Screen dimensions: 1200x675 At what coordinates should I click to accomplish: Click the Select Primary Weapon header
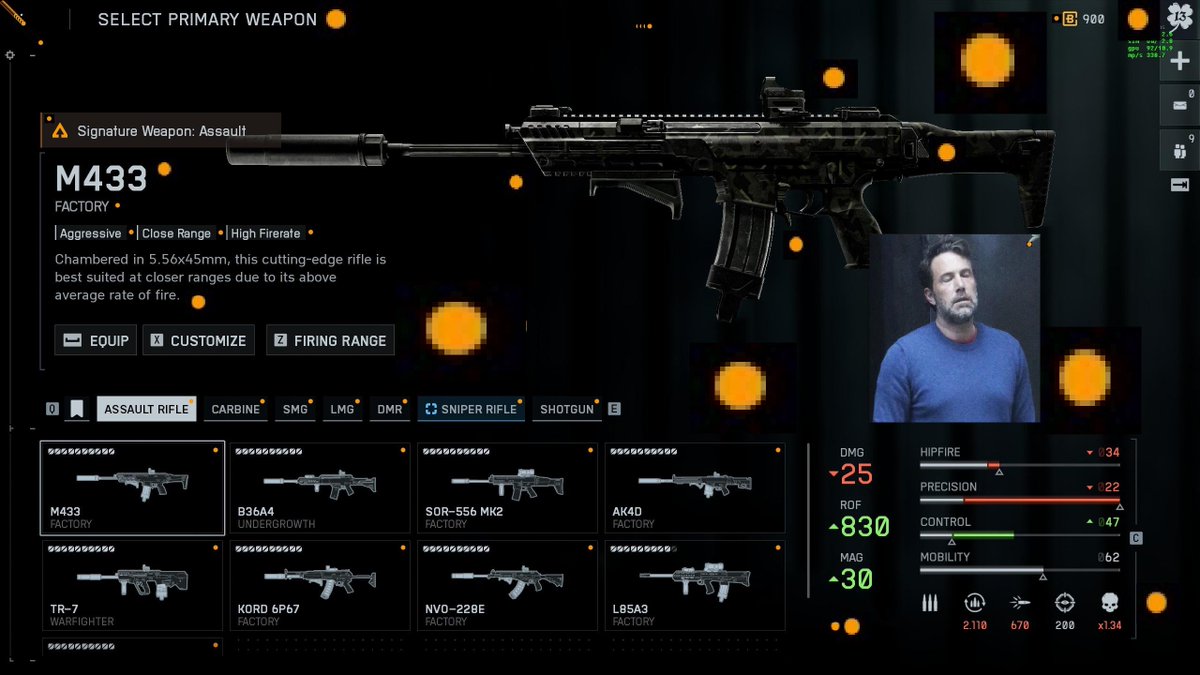[x=207, y=19]
